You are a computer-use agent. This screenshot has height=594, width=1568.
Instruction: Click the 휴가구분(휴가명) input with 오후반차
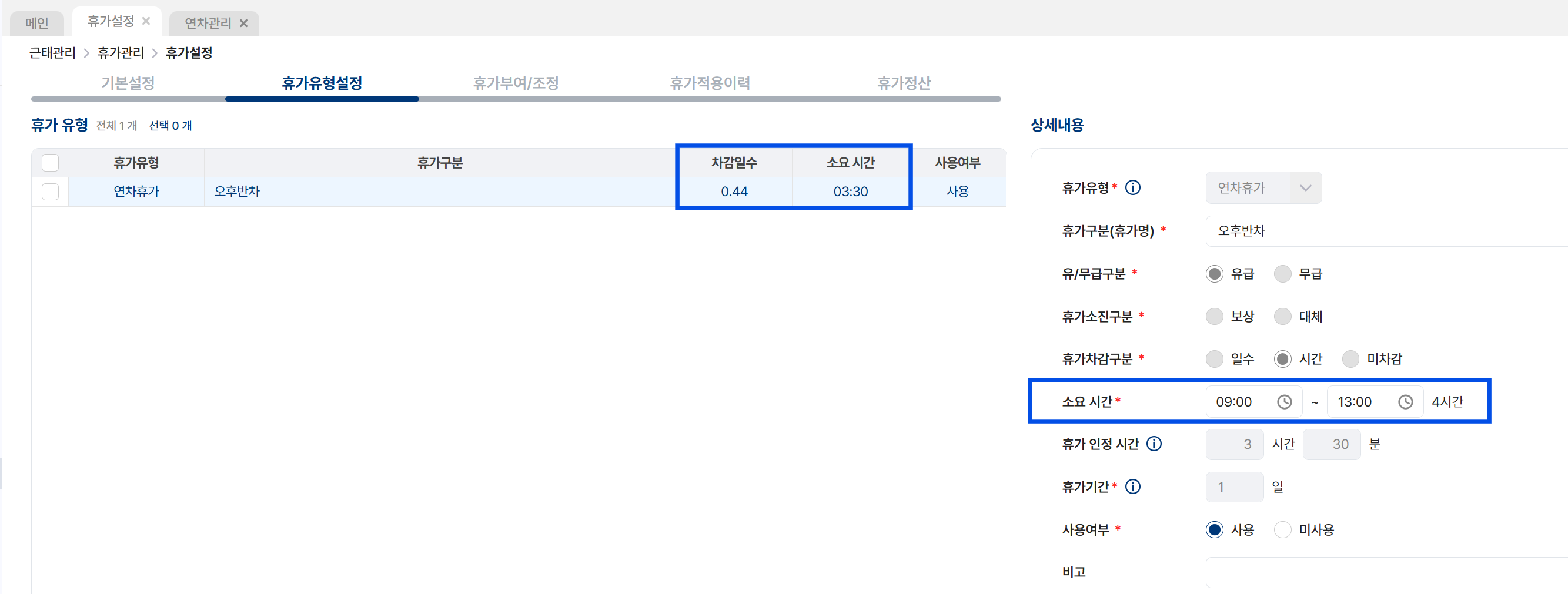[x=1386, y=231]
